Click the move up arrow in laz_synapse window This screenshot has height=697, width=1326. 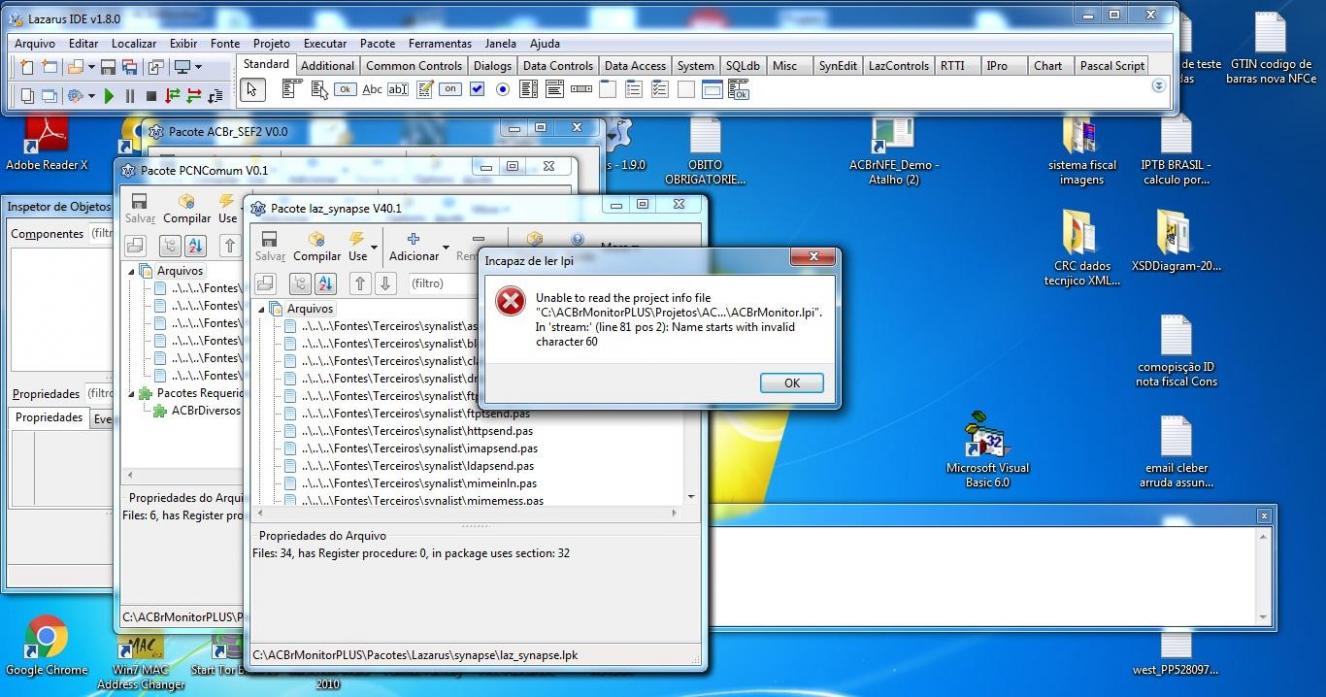pyautogui.click(x=360, y=284)
